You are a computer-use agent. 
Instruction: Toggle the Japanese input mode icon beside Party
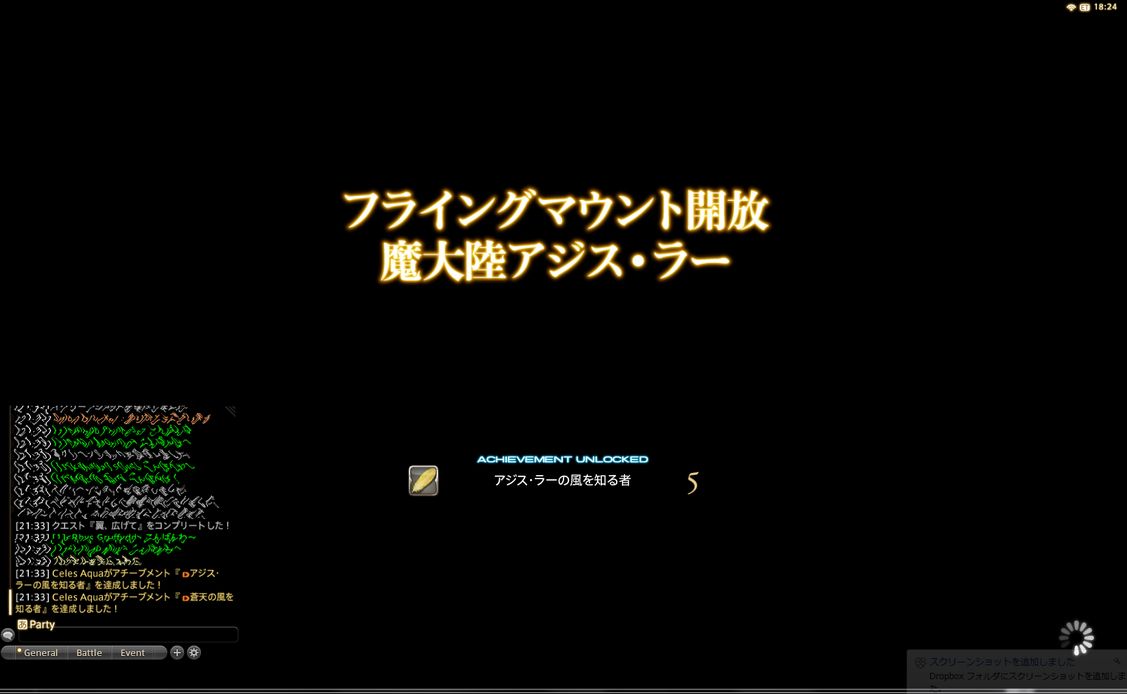click(22, 624)
